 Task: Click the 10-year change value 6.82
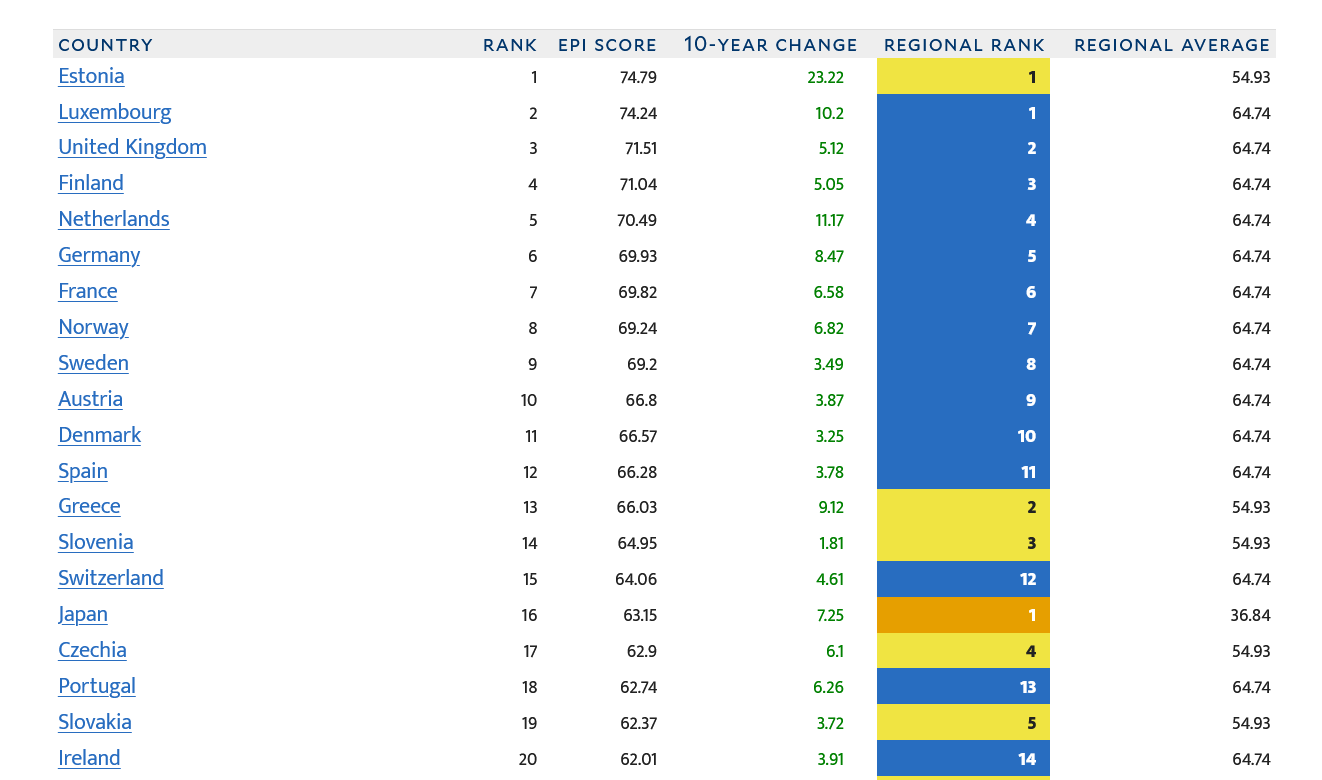829,329
